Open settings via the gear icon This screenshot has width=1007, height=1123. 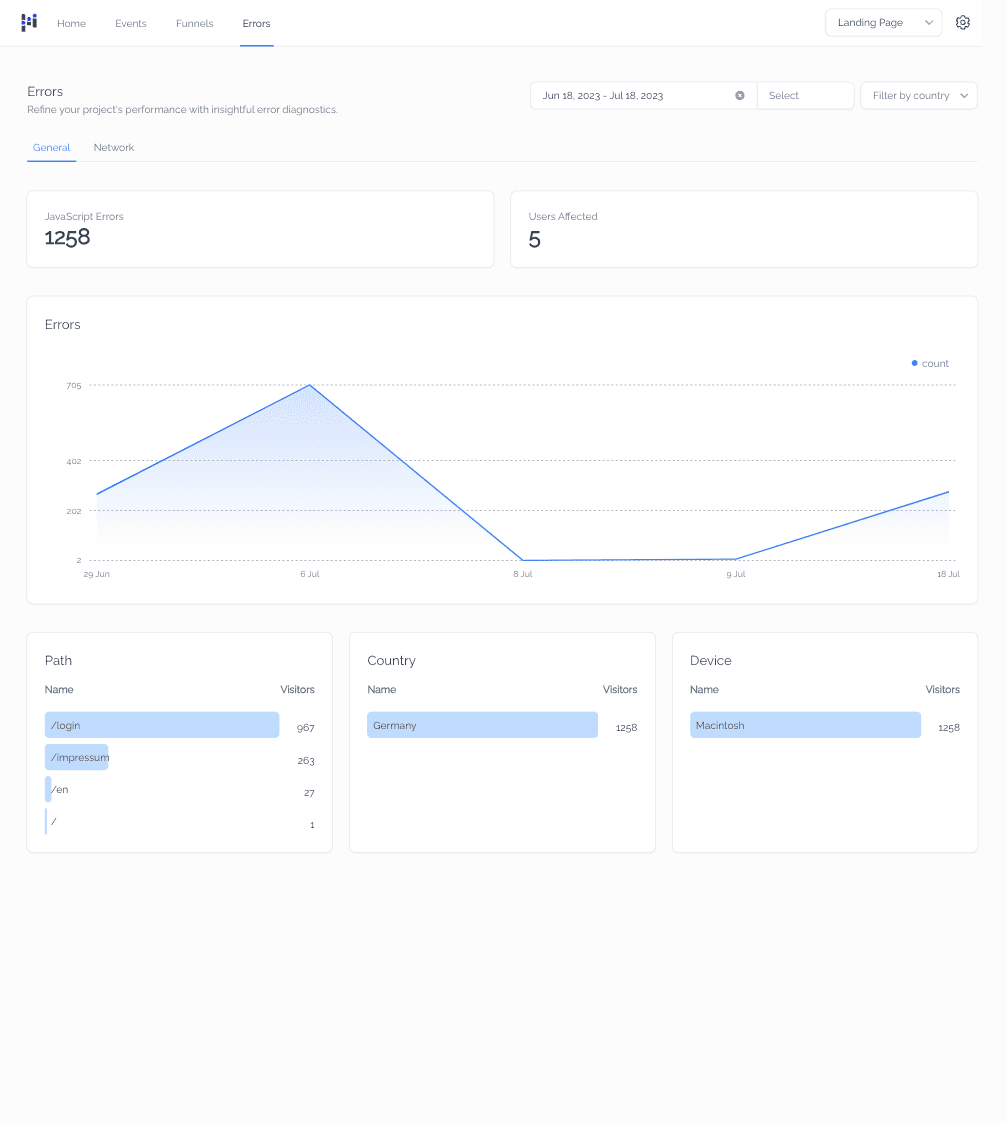[963, 23]
